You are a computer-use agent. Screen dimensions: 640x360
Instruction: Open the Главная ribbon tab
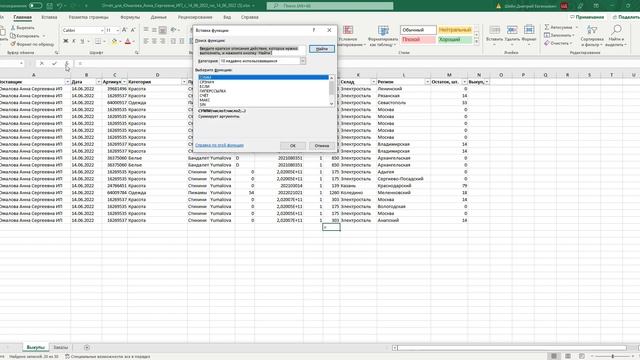[22, 17]
